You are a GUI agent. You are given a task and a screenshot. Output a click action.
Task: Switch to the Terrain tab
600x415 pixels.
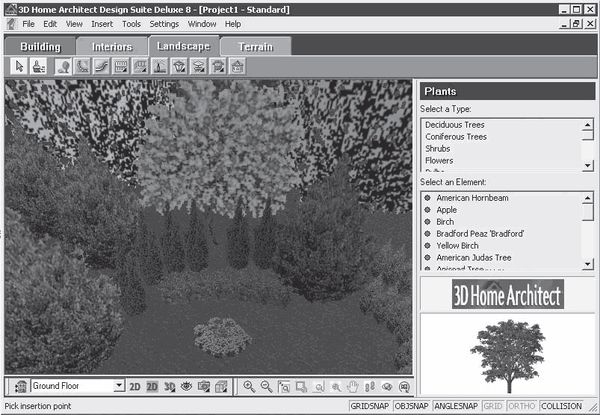[x=256, y=46]
